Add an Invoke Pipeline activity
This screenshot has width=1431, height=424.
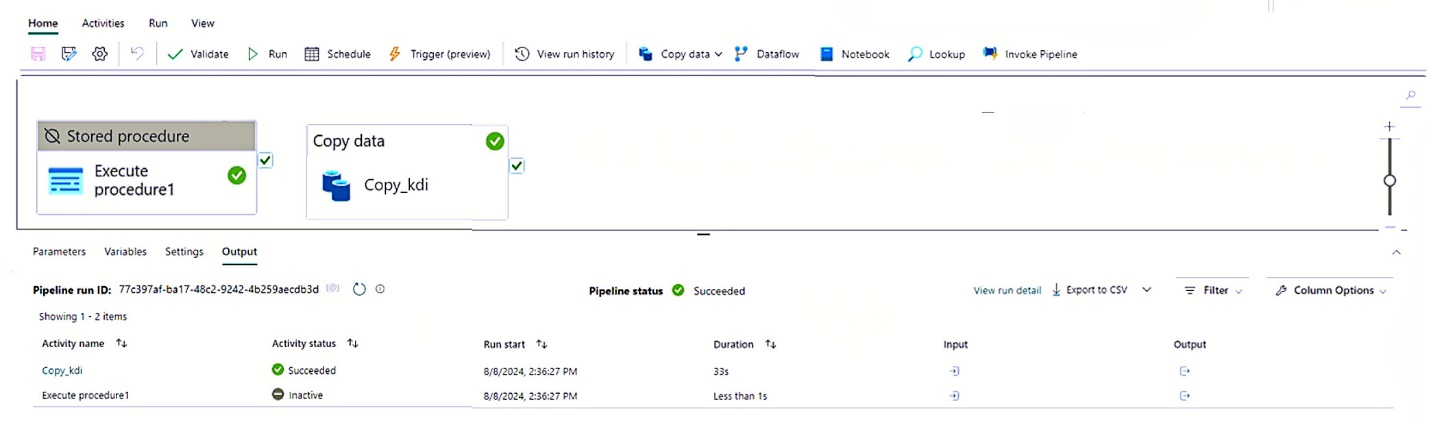1029,54
